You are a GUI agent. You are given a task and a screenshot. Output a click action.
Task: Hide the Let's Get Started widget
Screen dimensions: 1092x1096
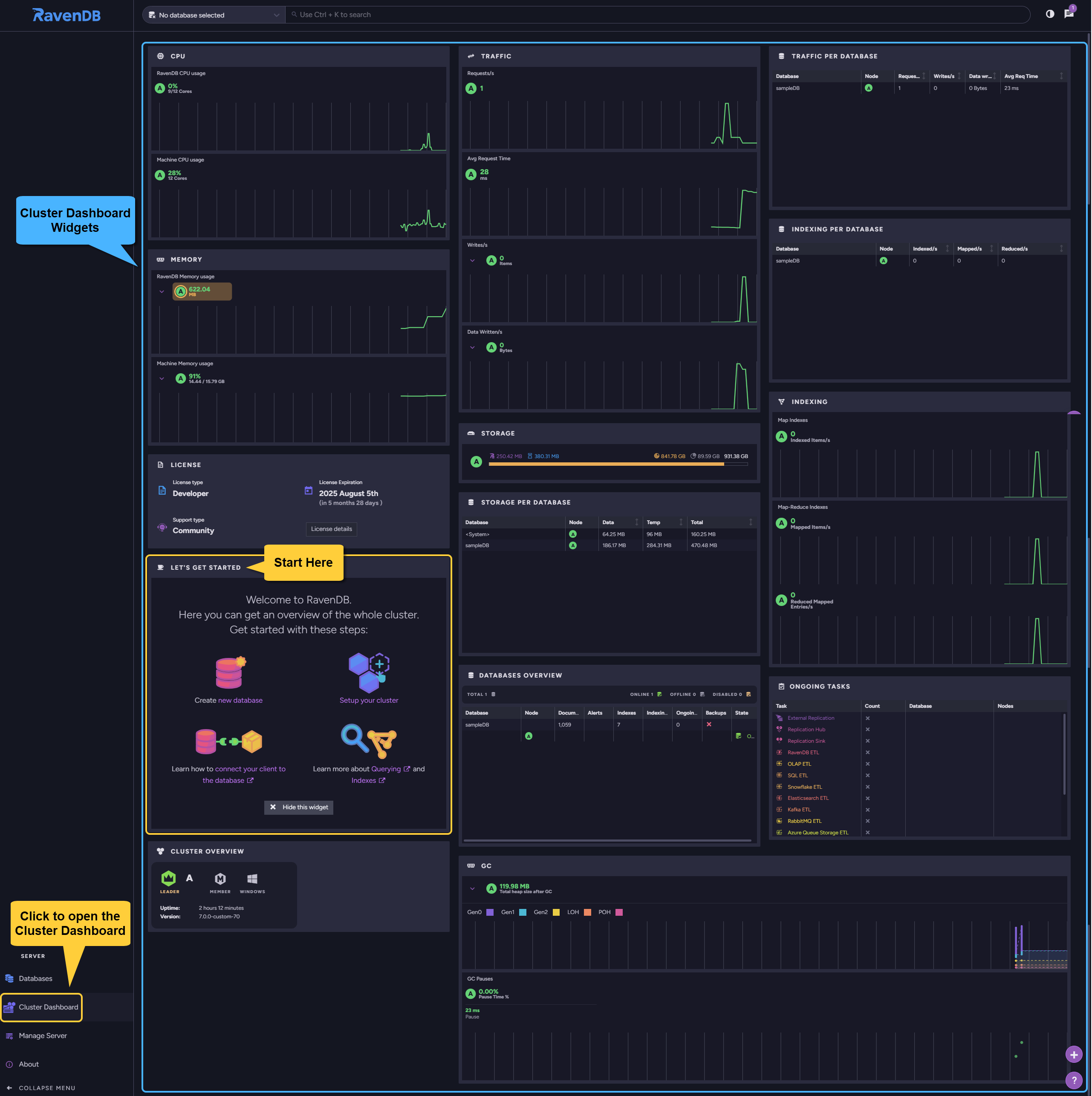pyautogui.click(x=298, y=807)
